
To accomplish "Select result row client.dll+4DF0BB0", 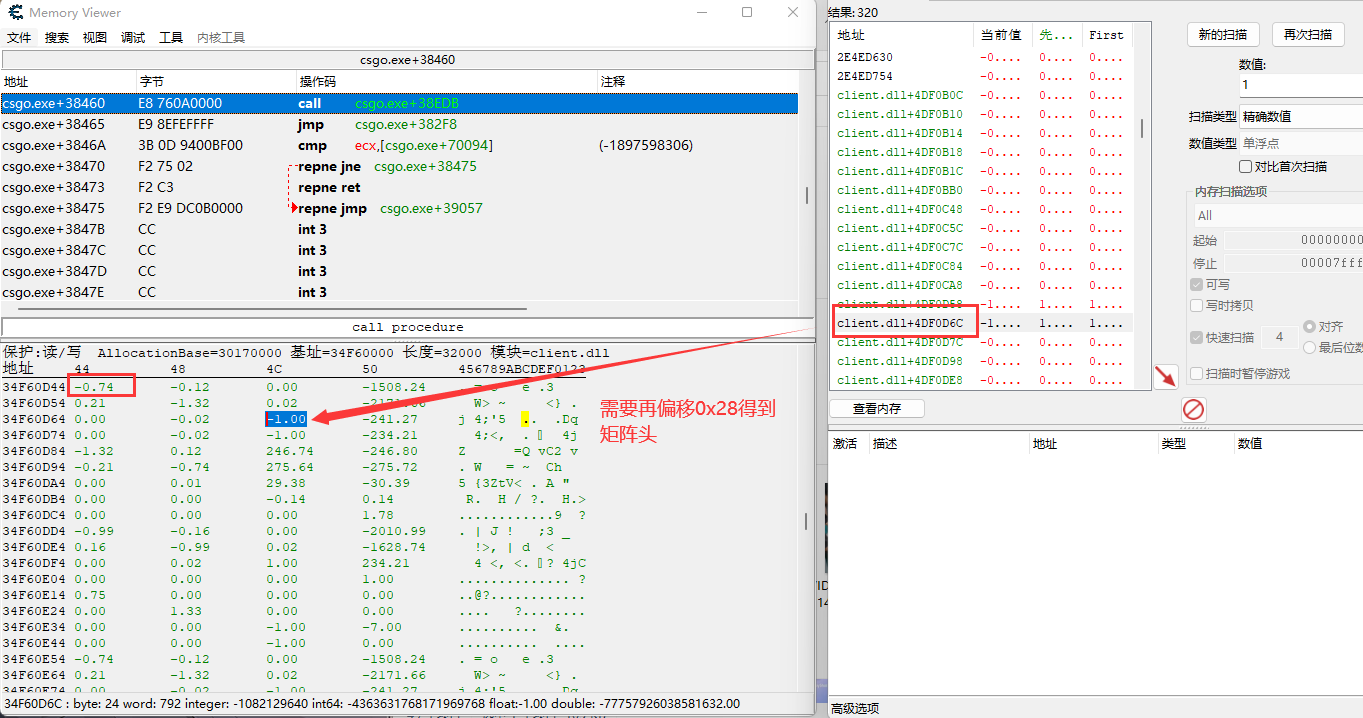I will 982,190.
